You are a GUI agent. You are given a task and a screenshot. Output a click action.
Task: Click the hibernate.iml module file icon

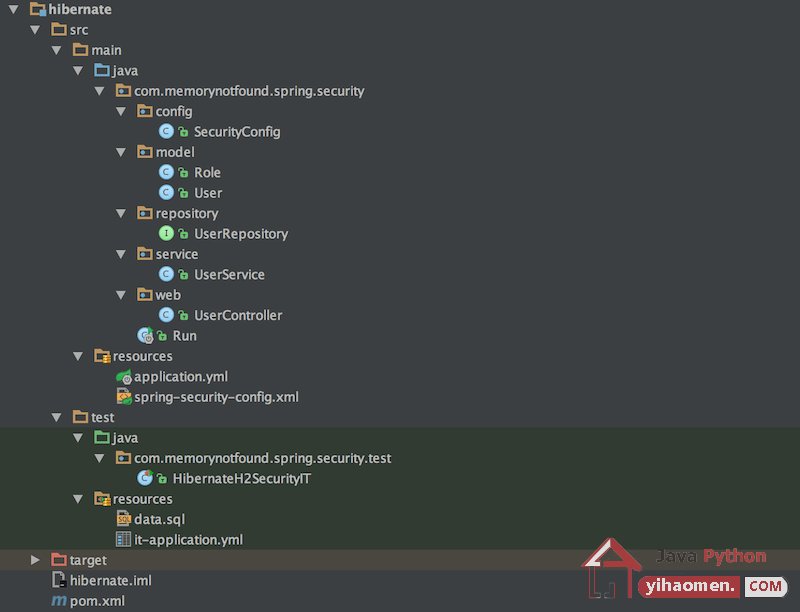tap(59, 580)
